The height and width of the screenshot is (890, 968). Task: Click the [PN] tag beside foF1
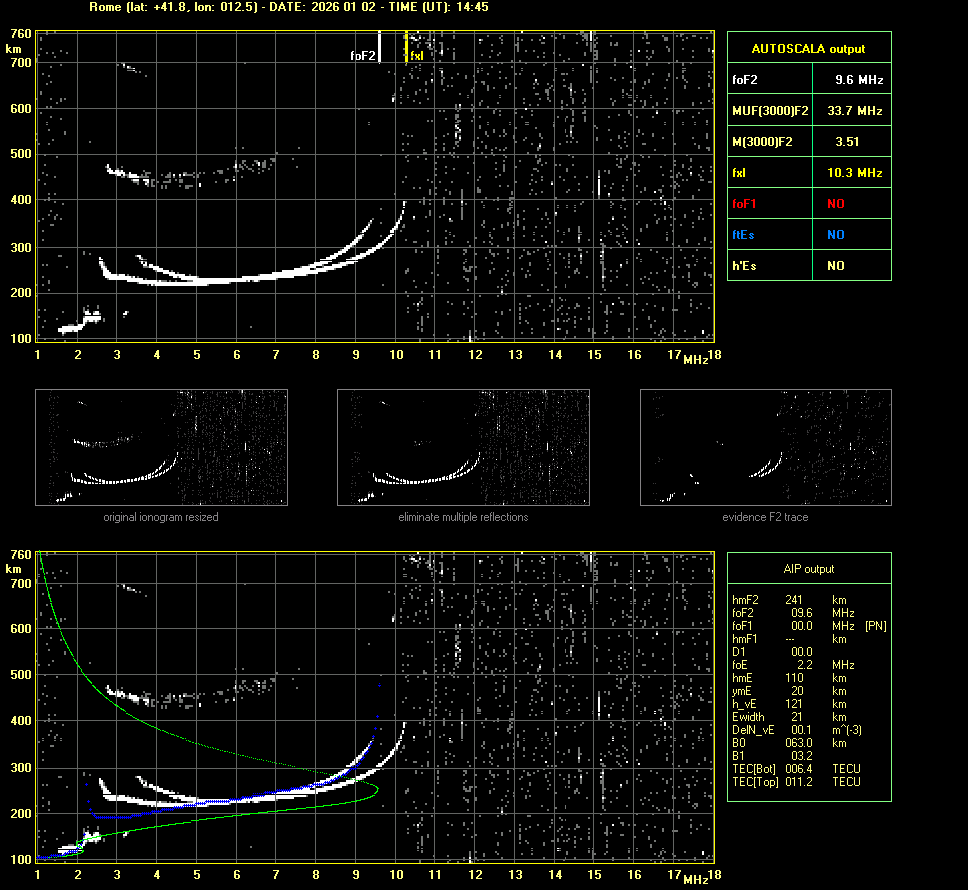pos(875,626)
